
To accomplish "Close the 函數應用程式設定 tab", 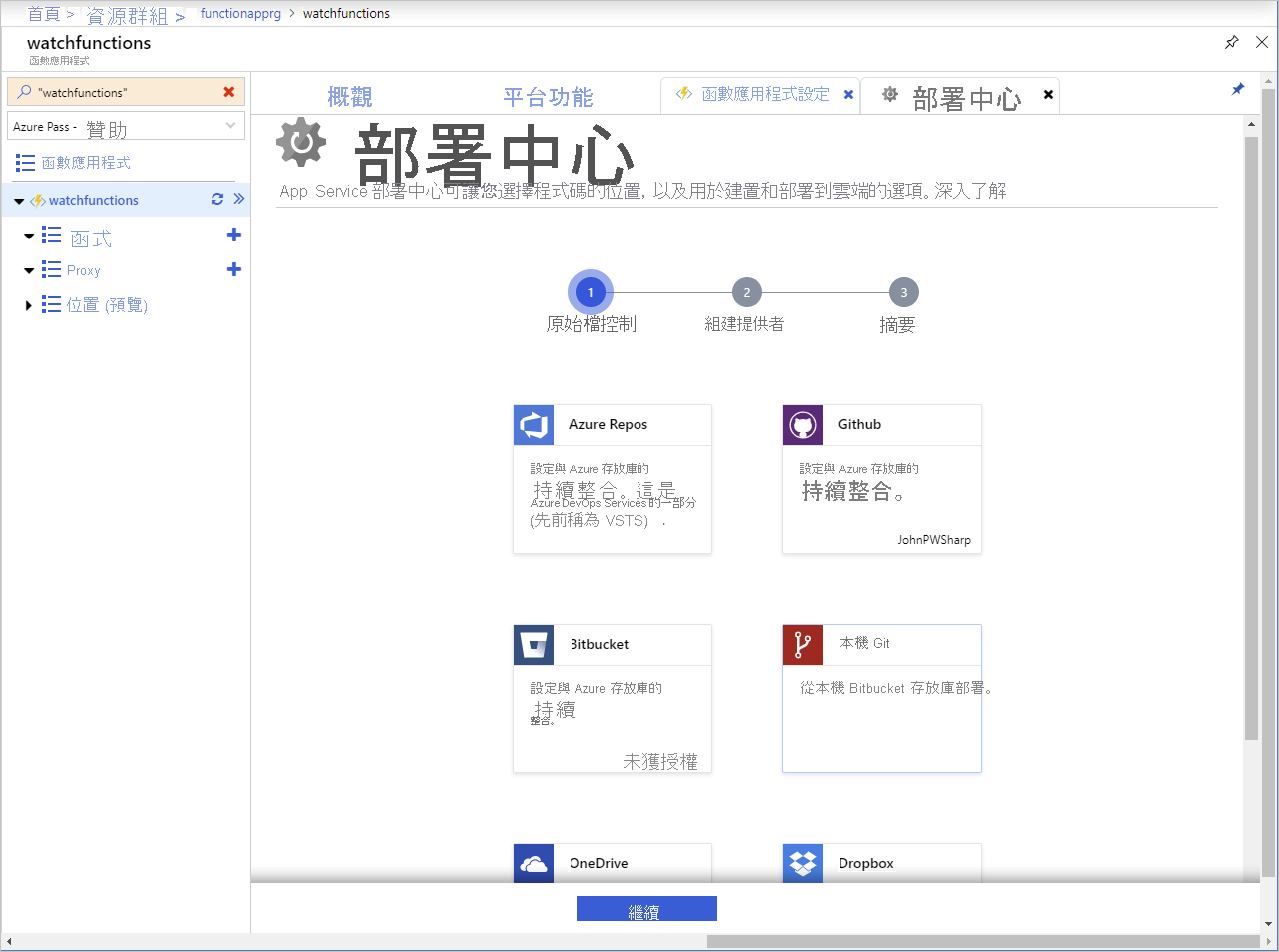I will tap(848, 94).
